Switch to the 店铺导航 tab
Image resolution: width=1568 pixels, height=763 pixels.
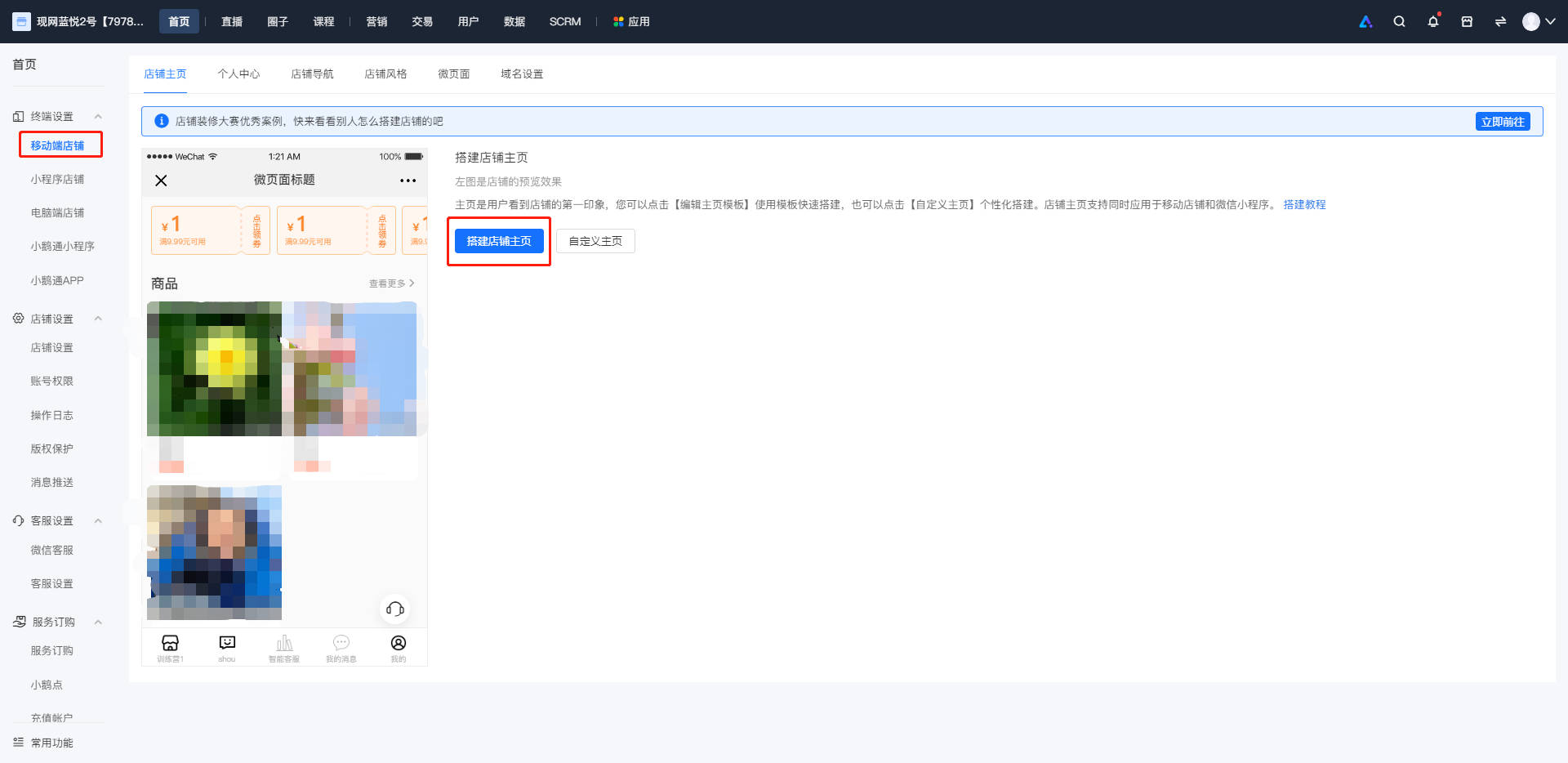[312, 74]
